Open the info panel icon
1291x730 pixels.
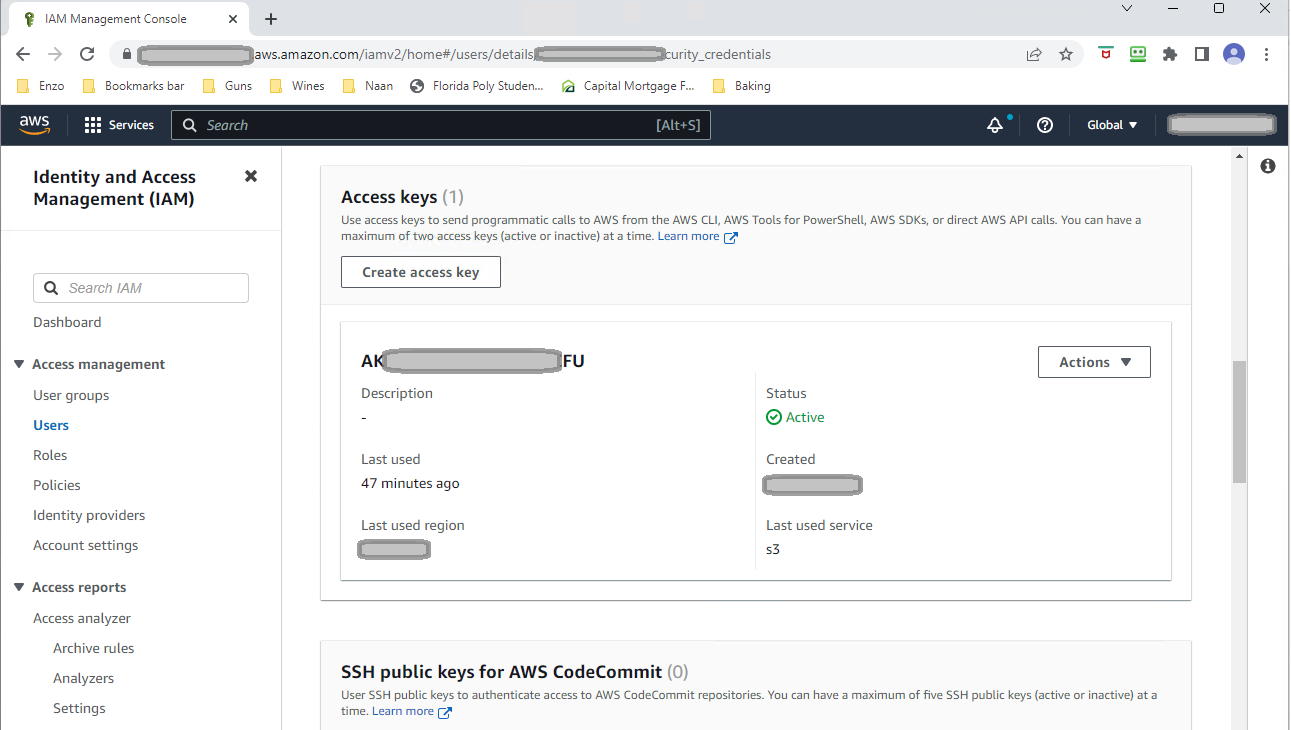tap(1268, 166)
